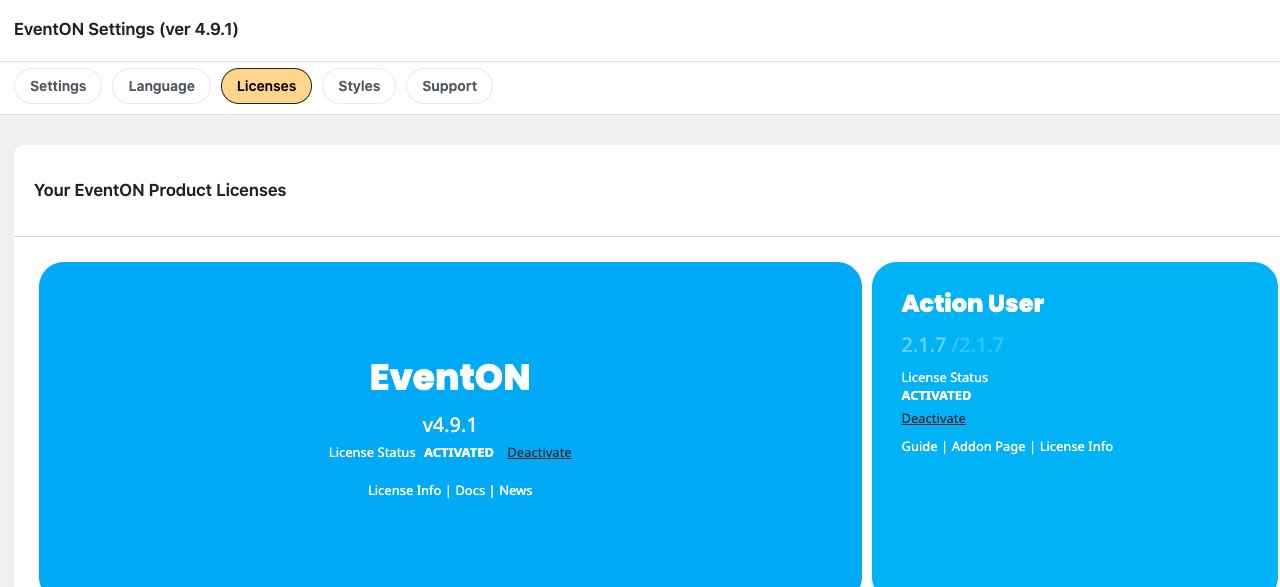Select the Licenses tab
This screenshot has width=1280, height=587.
pos(266,86)
